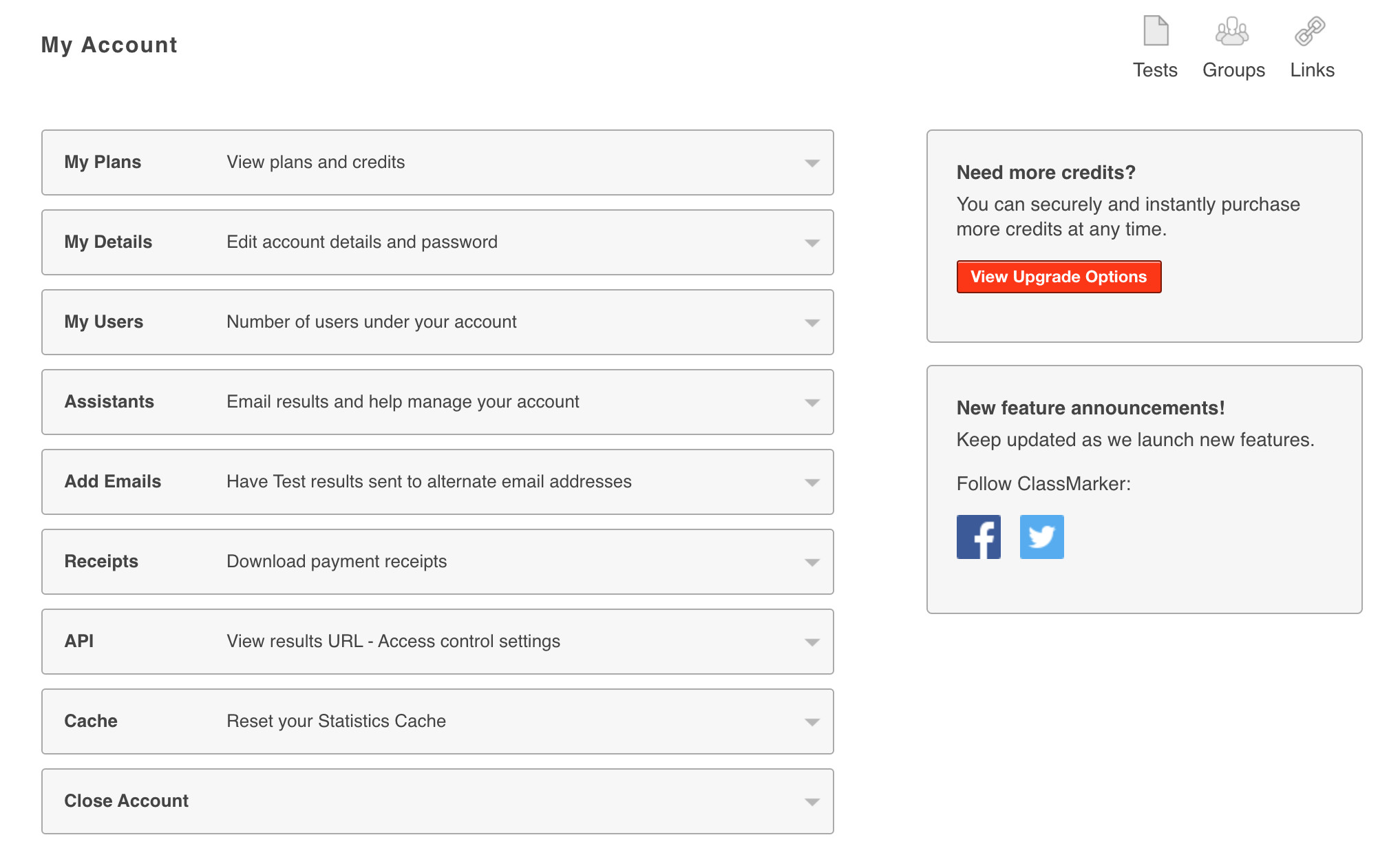Open the Groups people icon
The height and width of the screenshot is (844, 1400).
point(1232,31)
